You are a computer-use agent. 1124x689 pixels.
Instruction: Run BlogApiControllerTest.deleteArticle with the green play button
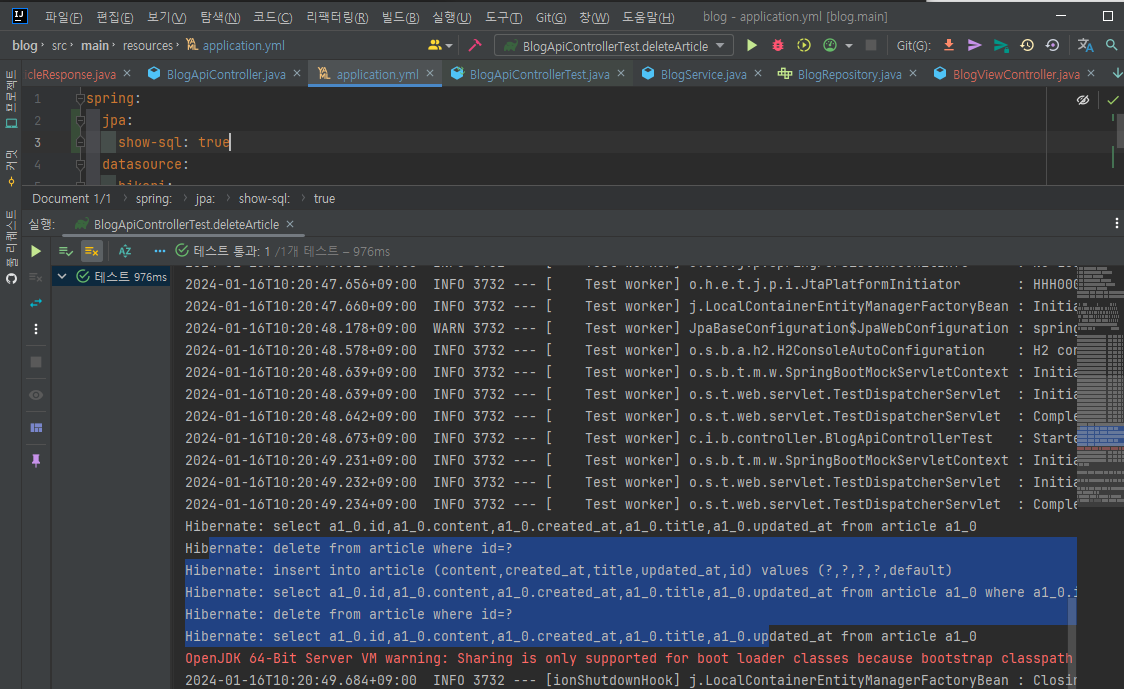751,45
